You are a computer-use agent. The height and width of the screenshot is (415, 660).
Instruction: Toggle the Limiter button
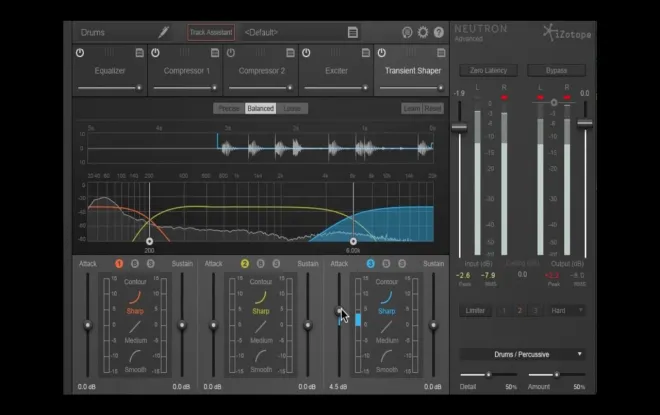point(475,311)
